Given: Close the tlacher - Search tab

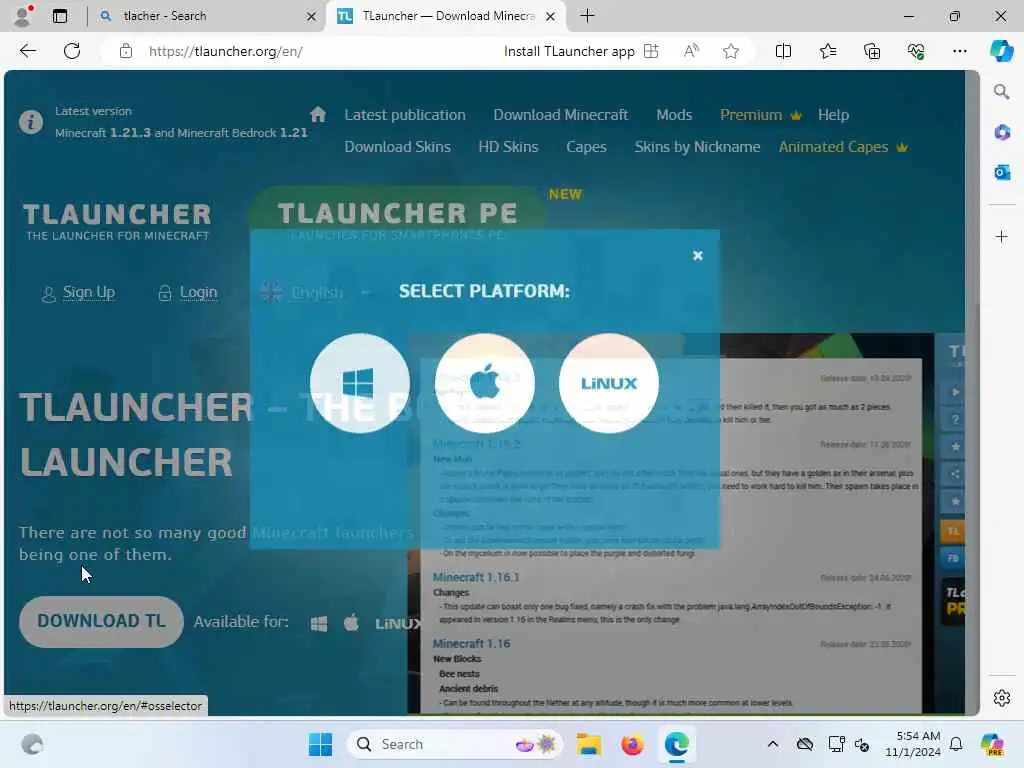Looking at the screenshot, I should pyautogui.click(x=312, y=16).
